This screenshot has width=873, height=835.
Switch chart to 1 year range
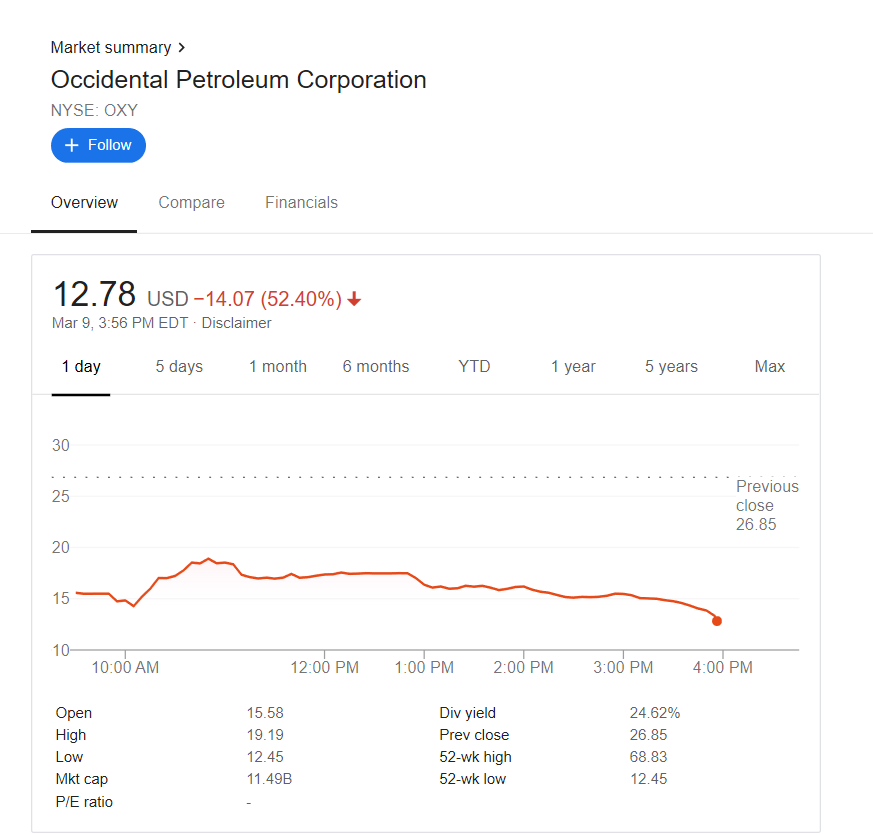[573, 366]
